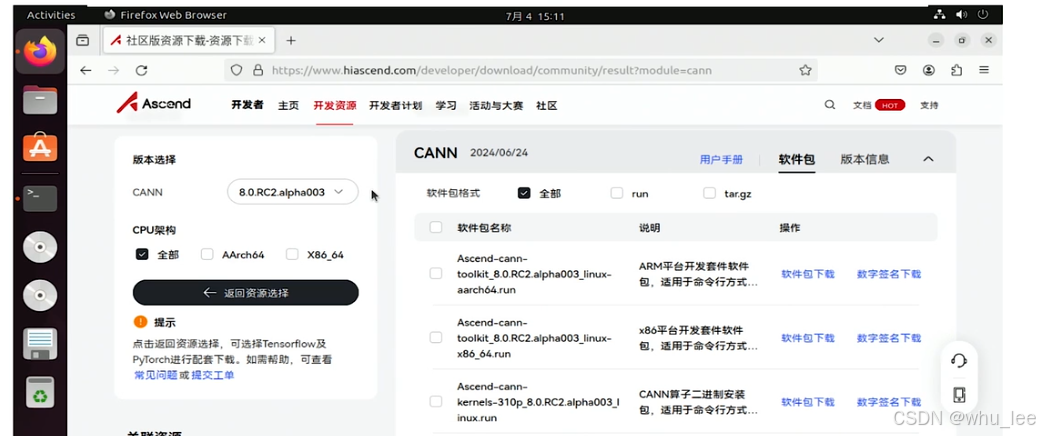Toggle the select-all checkbox beside 软件包名称

click(x=436, y=228)
